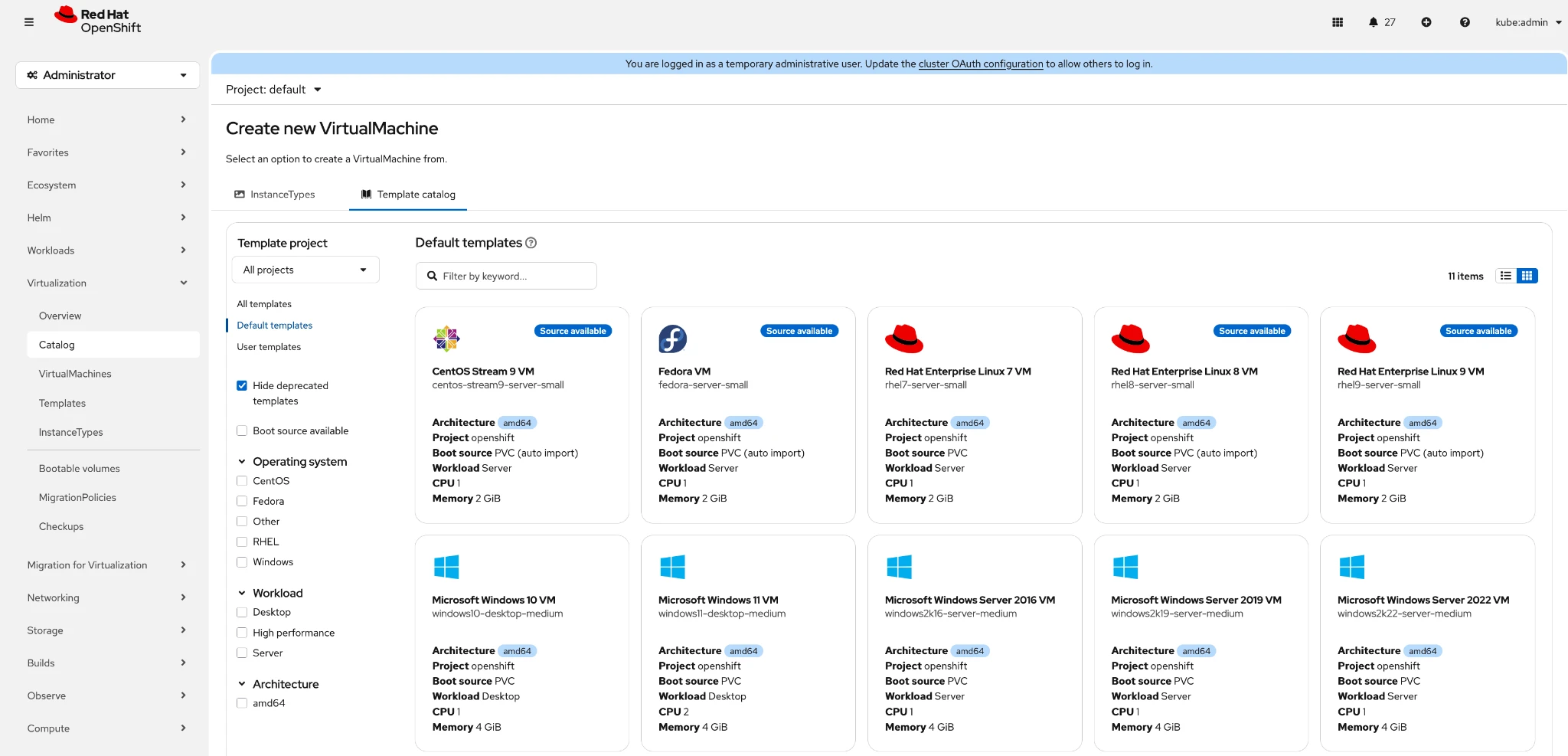Click the InstanceTypes tab icon
Viewport: 1568px width, 756px height.
pyautogui.click(x=240, y=195)
